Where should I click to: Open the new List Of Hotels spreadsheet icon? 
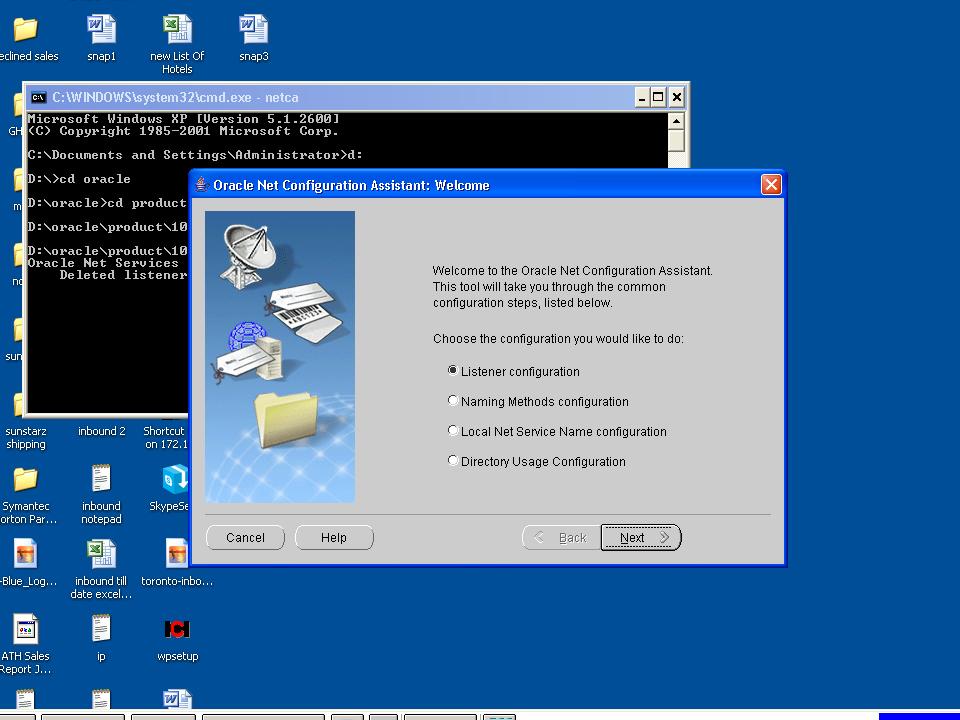coord(177,29)
